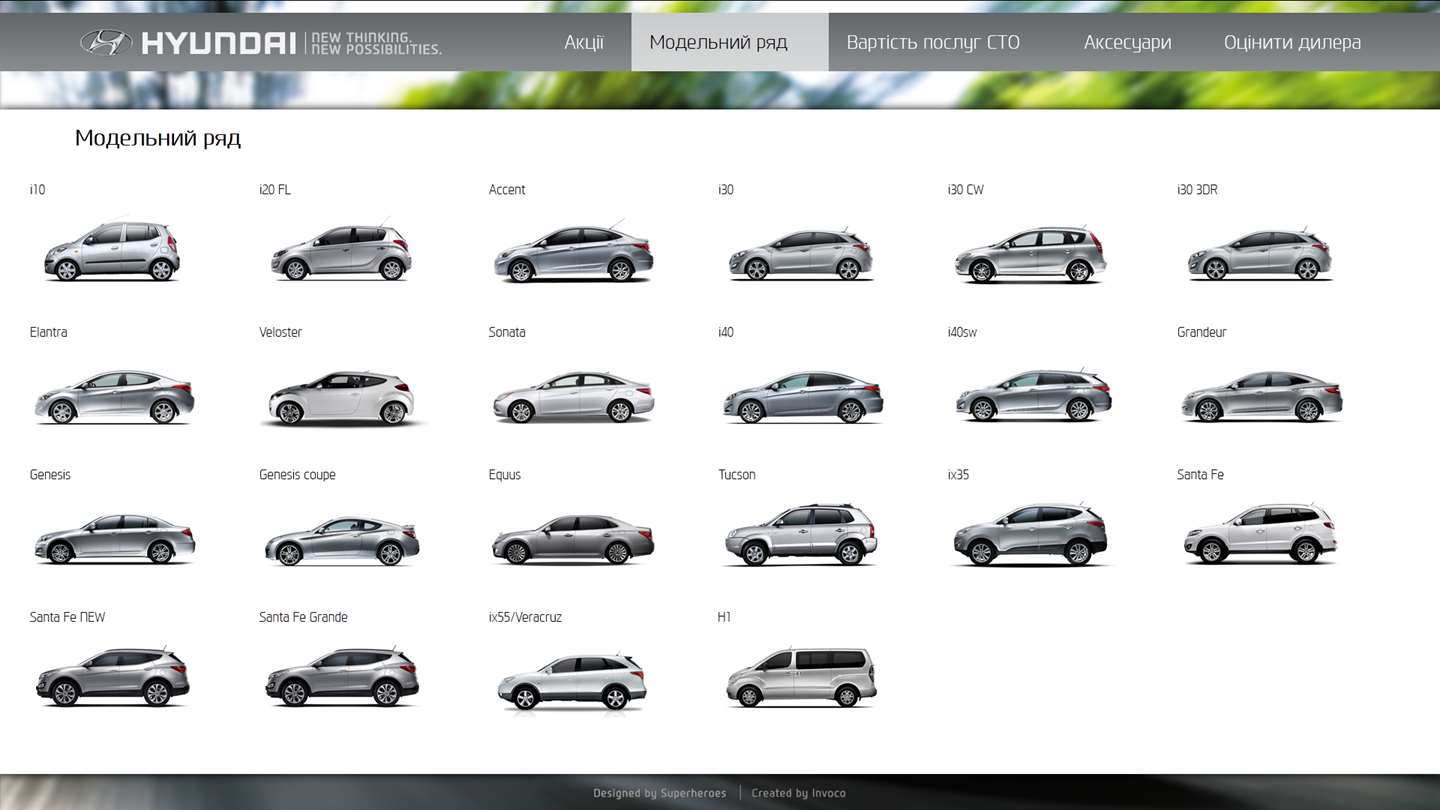This screenshot has width=1440, height=810.
Task: Open the Tucson SUV thumbnail
Action: 800,535
